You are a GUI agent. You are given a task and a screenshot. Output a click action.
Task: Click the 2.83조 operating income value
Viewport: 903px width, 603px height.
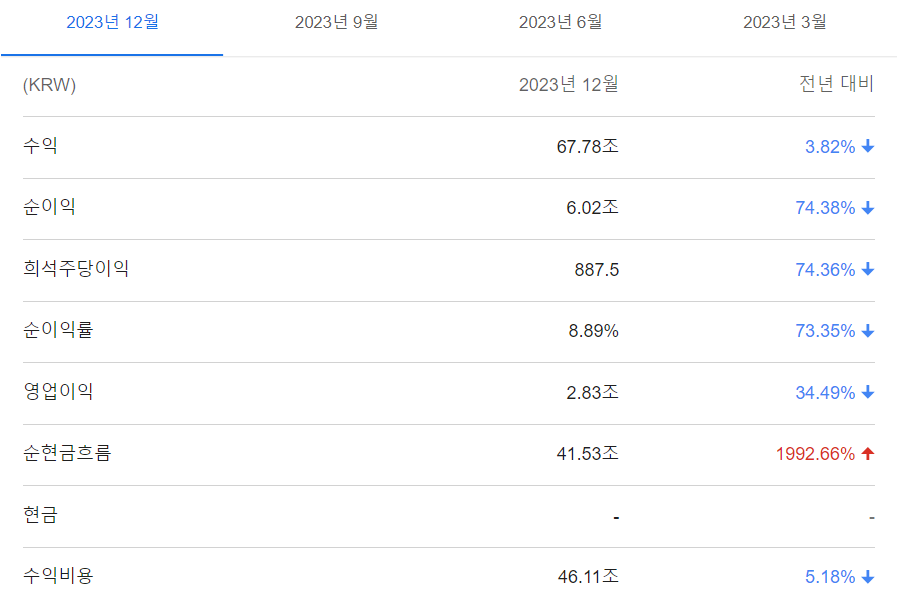point(593,393)
